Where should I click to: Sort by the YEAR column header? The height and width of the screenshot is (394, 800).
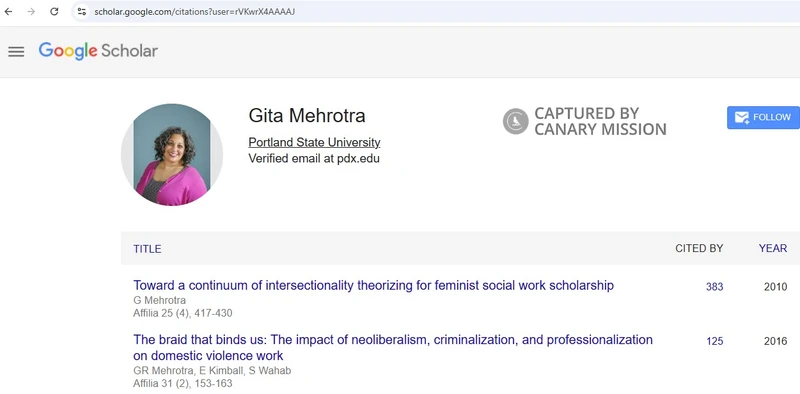click(772, 249)
